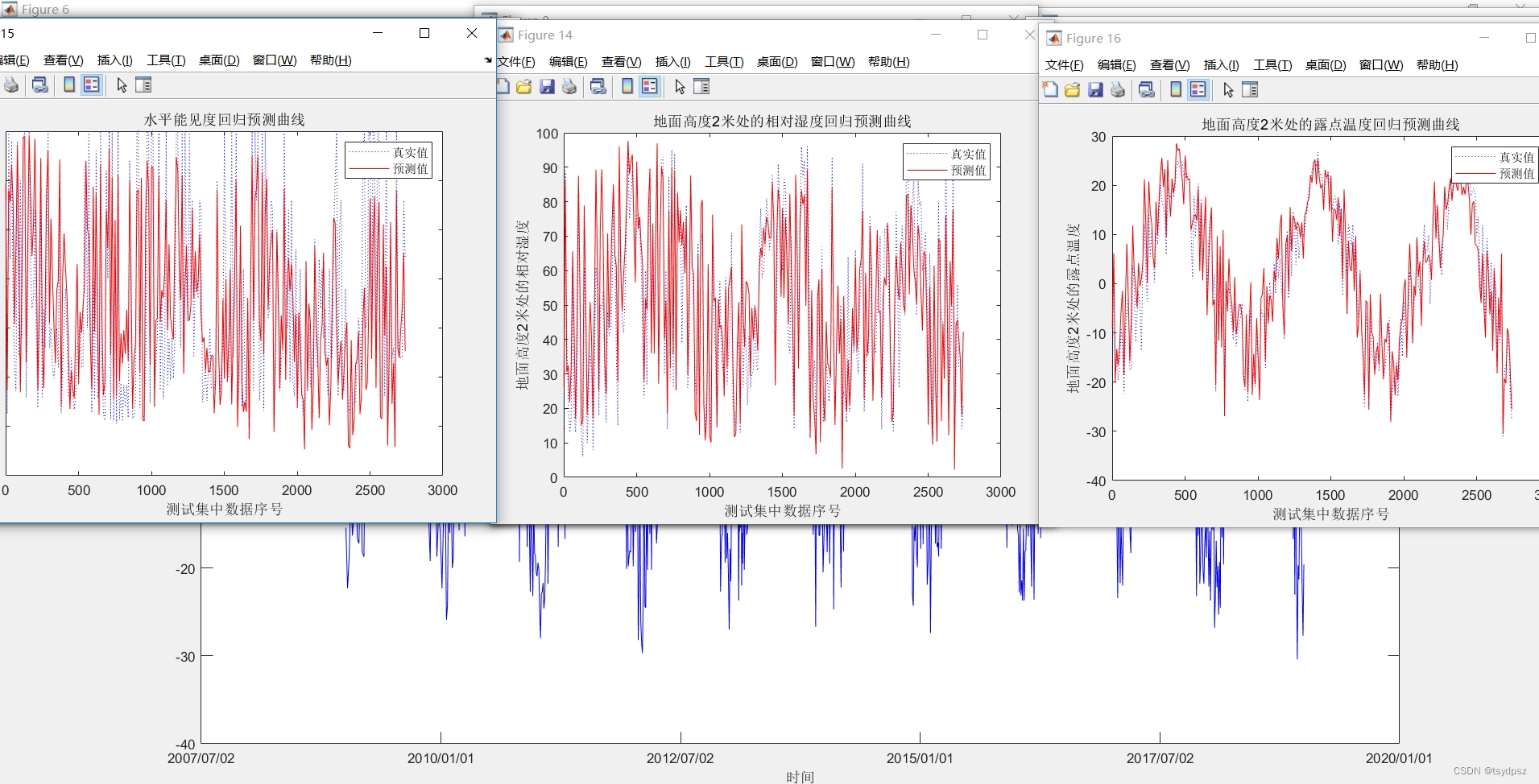Open 工具(T) menu in Figure 14
The image size is (1539, 784).
tap(724, 62)
